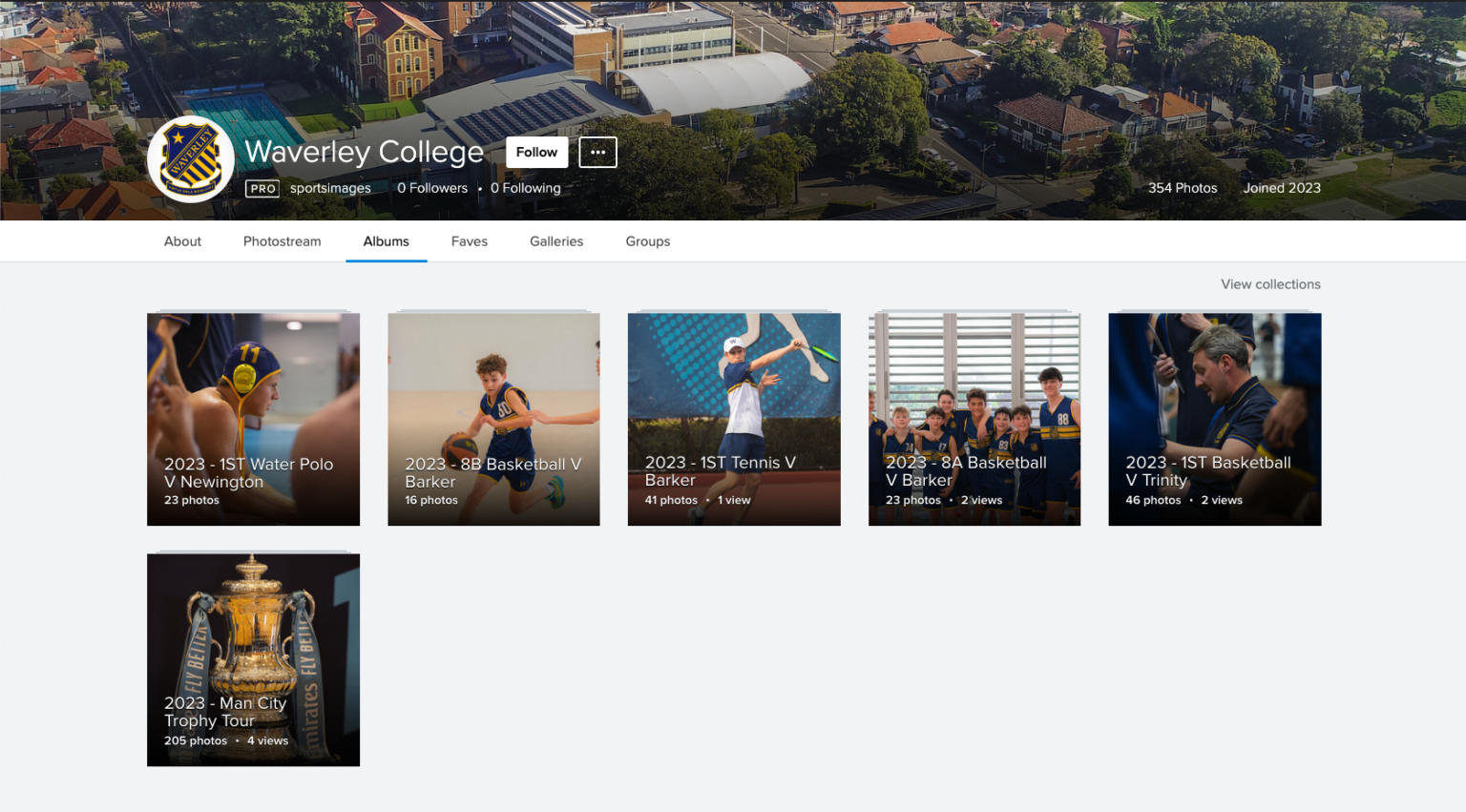Open the 2023 1ST Water Polo V Newington album
Viewport: 1466px width, 812px height.
pyautogui.click(x=253, y=418)
